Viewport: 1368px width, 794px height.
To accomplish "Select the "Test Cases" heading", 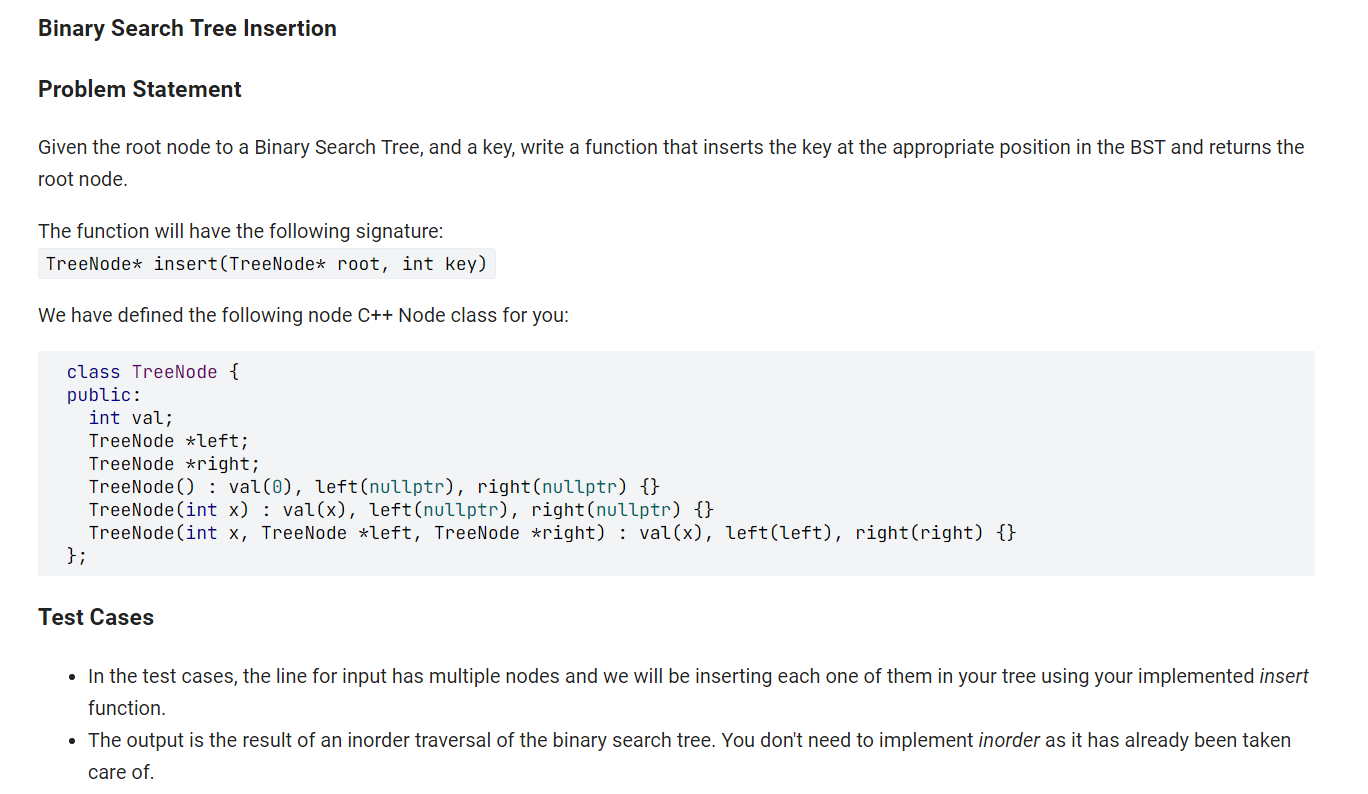I will click(x=95, y=617).
